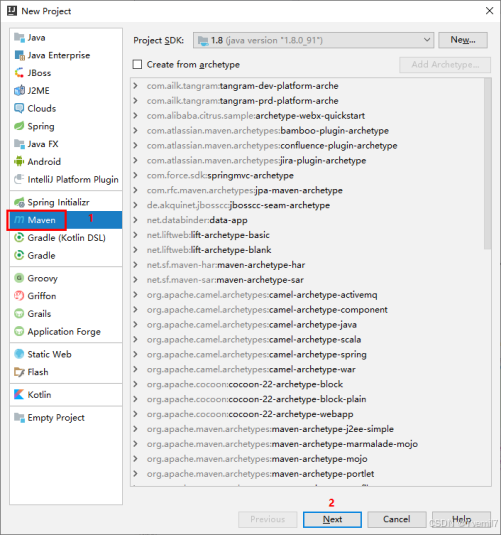Expand confluence-plugin-archetype node
The image size is (502, 535).
[x=135, y=145]
